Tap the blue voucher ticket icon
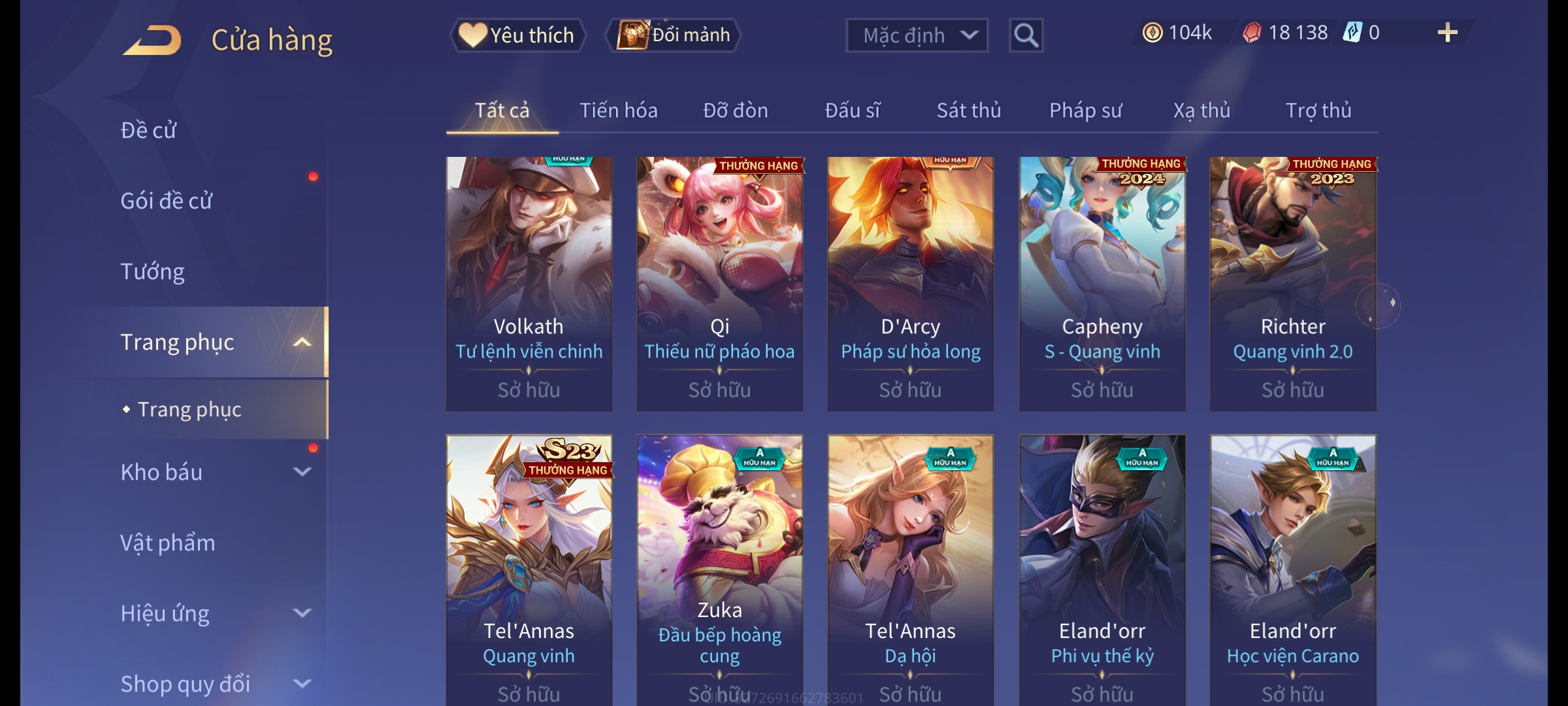 coord(1352,33)
